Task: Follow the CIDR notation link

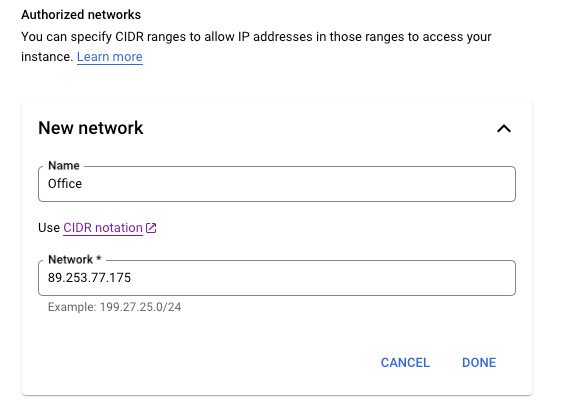Action: coord(103,228)
